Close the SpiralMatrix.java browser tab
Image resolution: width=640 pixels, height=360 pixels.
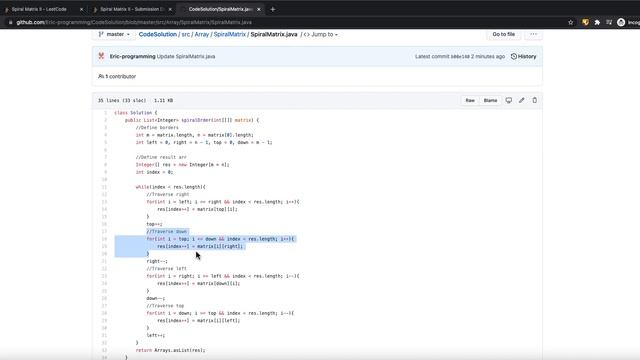pyautogui.click(x=259, y=9)
